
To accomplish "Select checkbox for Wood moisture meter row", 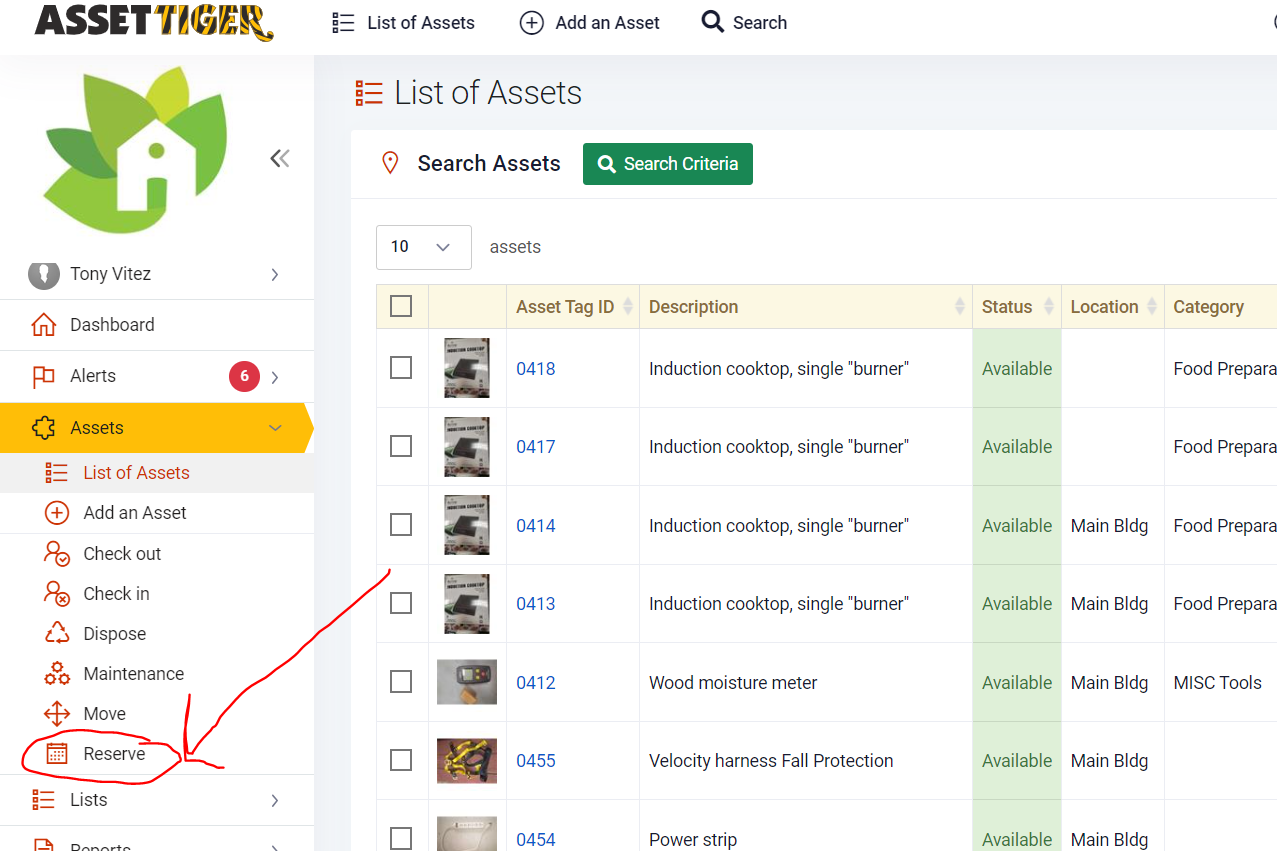I will (401, 682).
